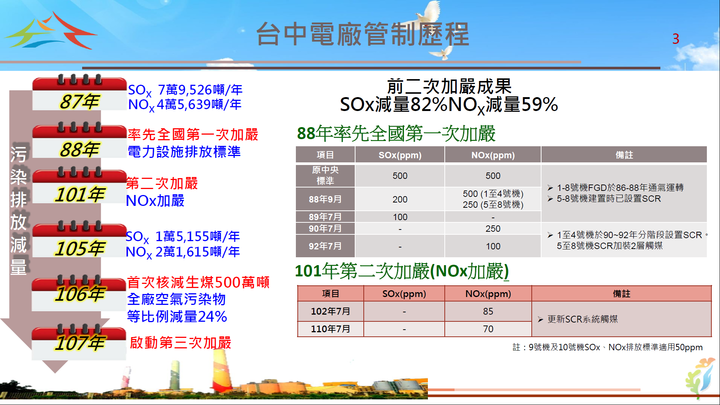Select the 107年 calendar icon
Viewport: 720px width, 405px height.
[x=79, y=343]
